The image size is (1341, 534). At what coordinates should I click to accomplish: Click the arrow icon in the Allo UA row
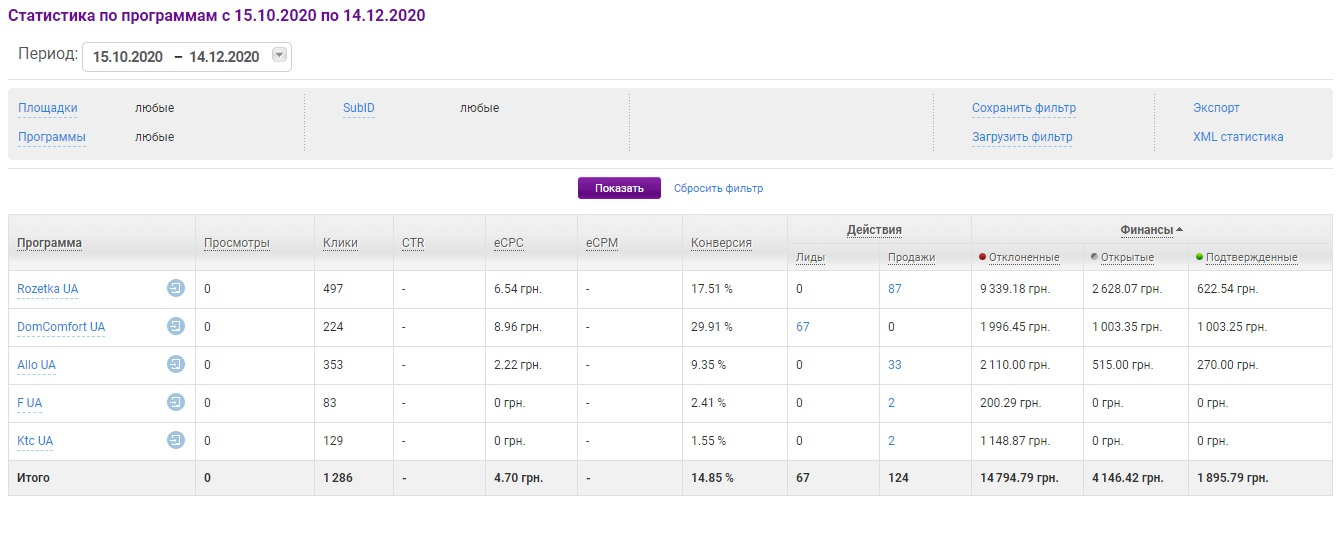coord(176,365)
